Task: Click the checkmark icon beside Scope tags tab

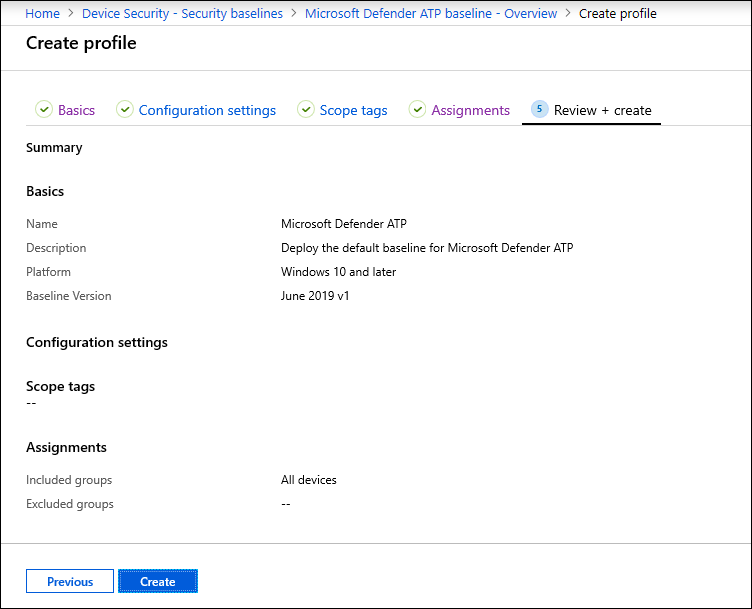Action: pos(306,110)
